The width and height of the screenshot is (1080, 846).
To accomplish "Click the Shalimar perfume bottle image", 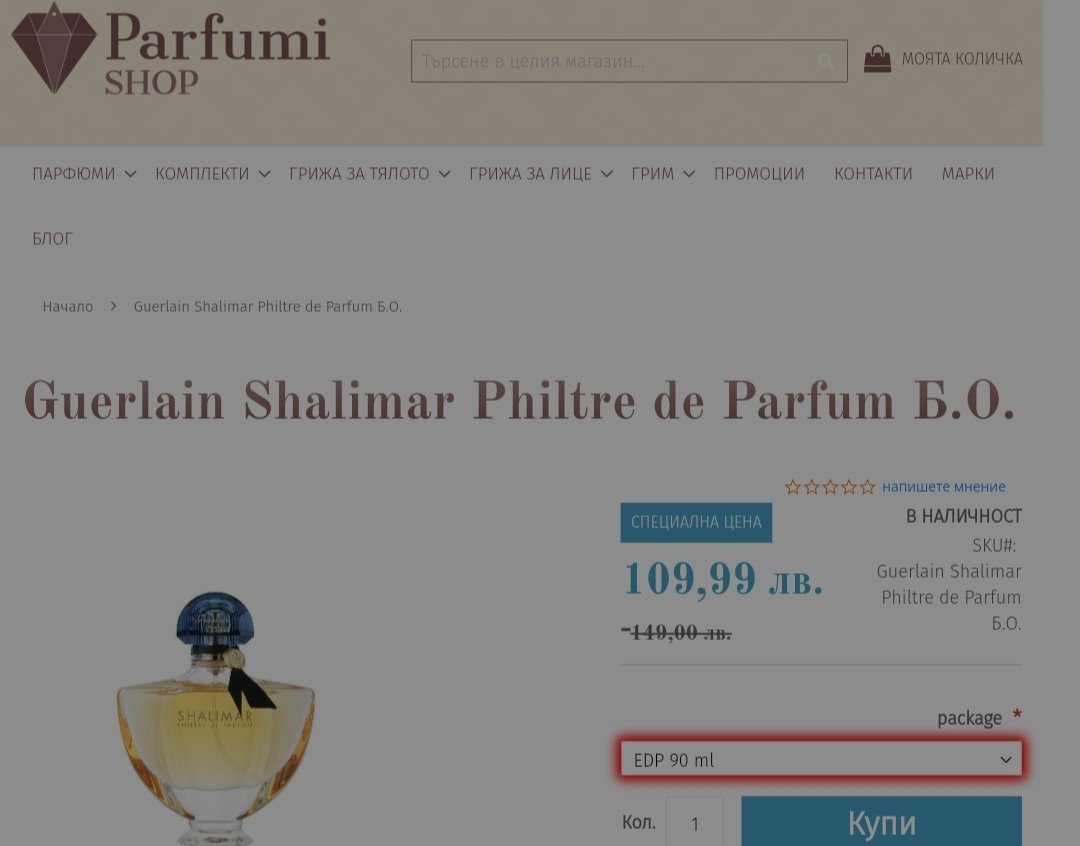I will (216, 718).
